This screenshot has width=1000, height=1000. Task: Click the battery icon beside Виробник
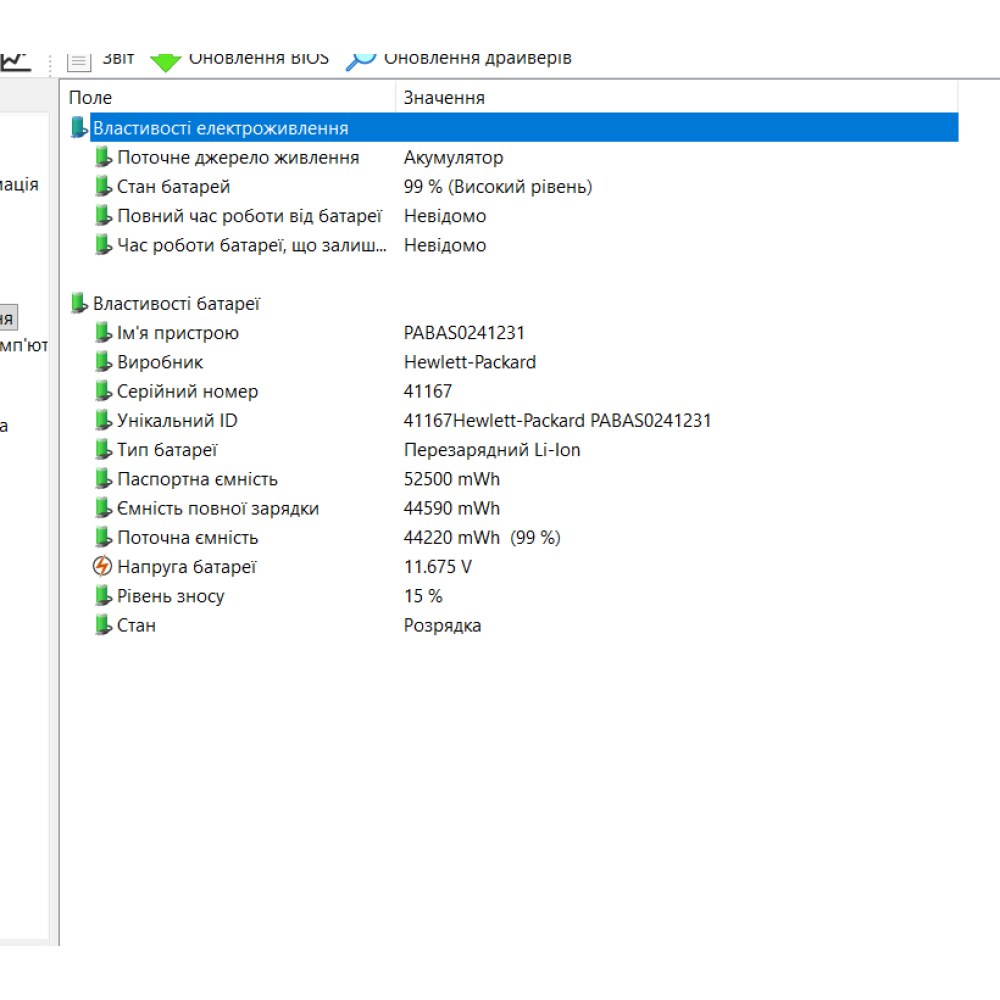click(x=102, y=362)
